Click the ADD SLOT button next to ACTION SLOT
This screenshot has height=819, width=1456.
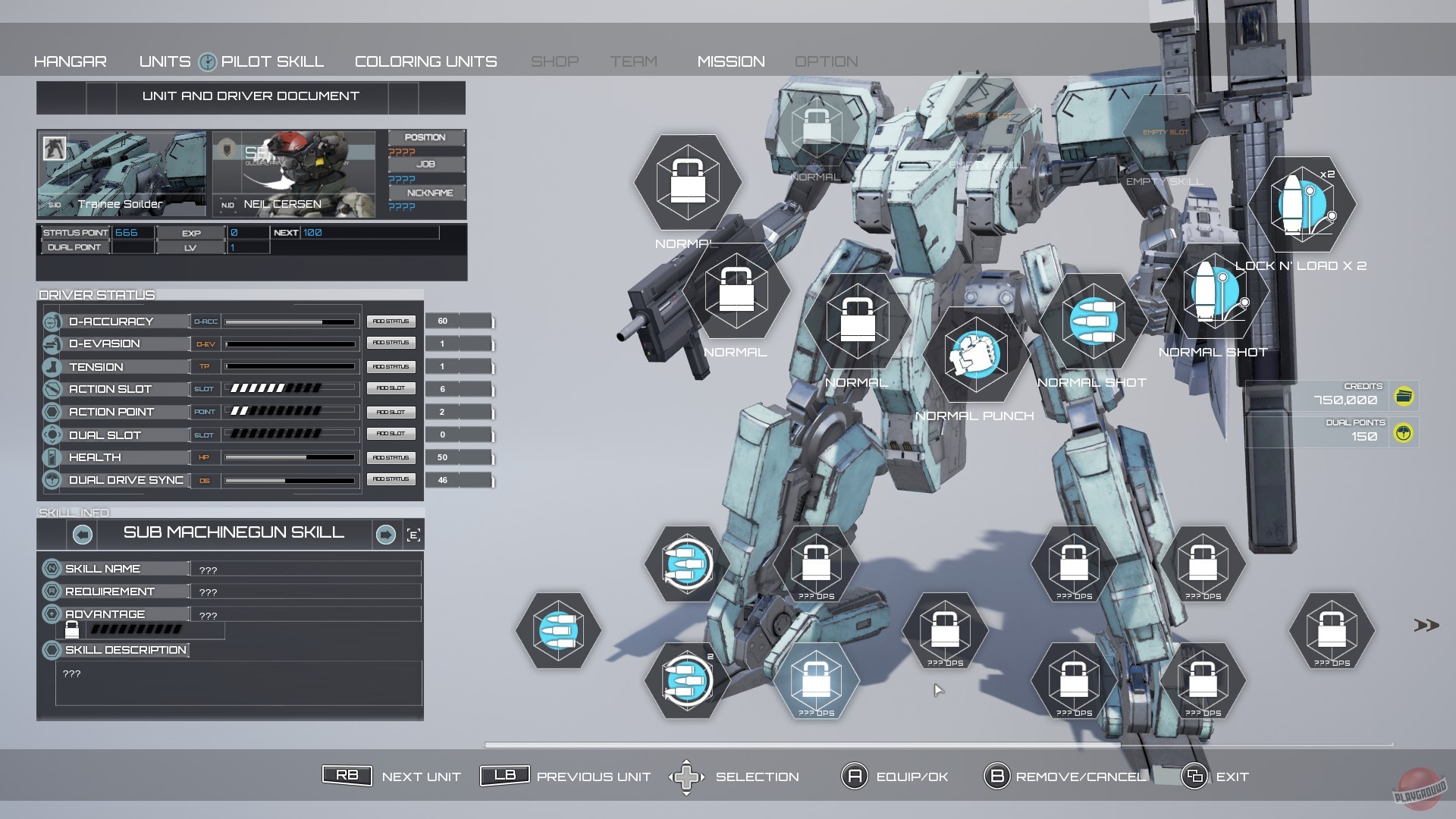(391, 388)
